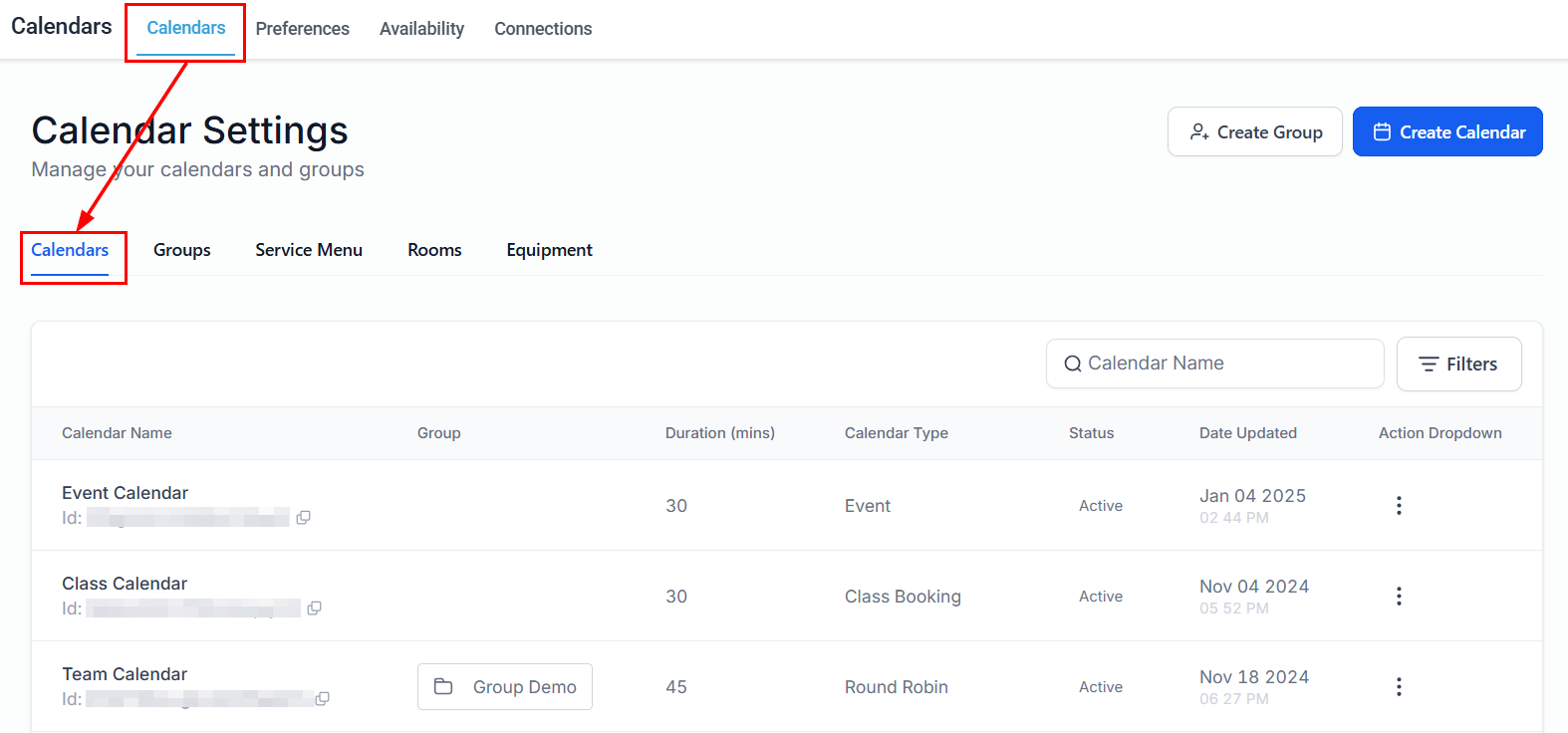Open Class Calendar three-dot action menu
Screen dimensions: 1568x733
coord(1399,597)
